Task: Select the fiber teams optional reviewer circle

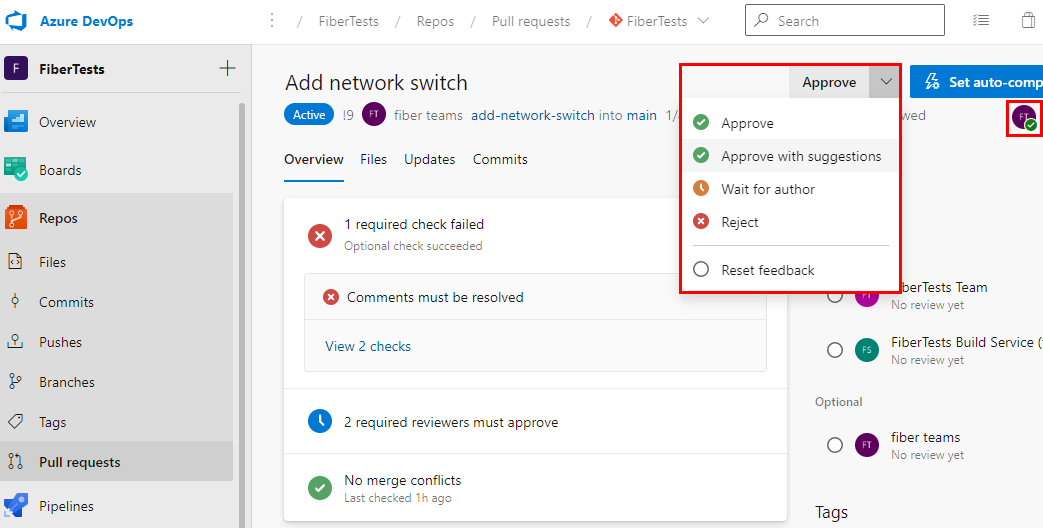Action: tap(835, 445)
